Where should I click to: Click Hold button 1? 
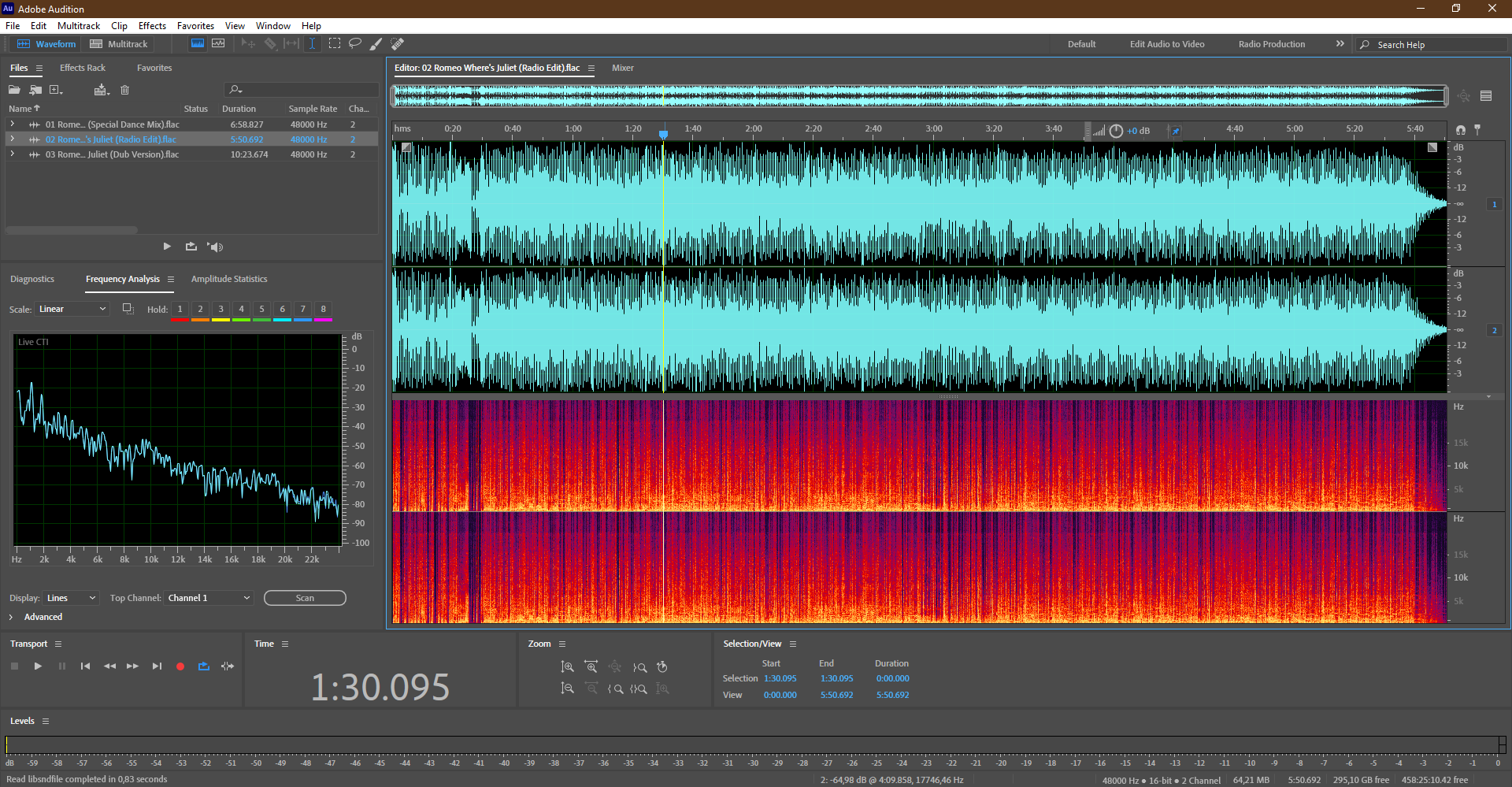click(x=180, y=309)
